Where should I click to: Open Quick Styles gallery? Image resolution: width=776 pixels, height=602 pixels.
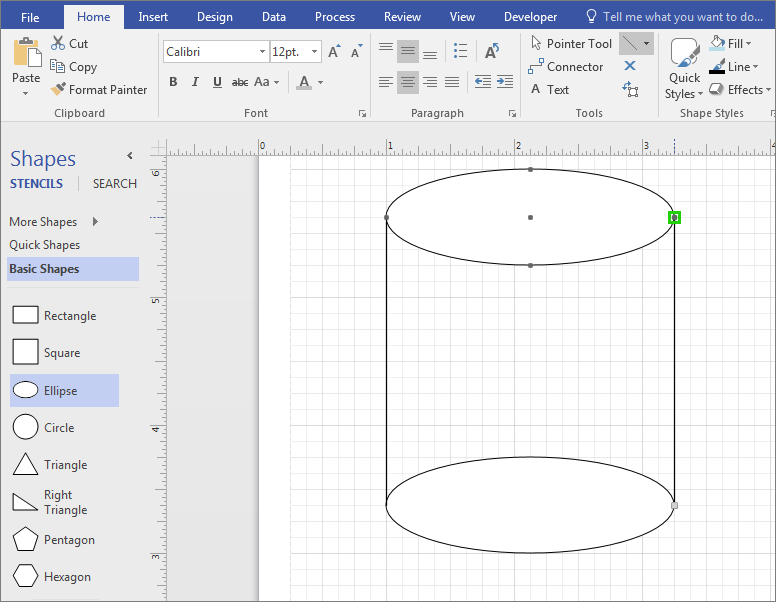[x=684, y=68]
